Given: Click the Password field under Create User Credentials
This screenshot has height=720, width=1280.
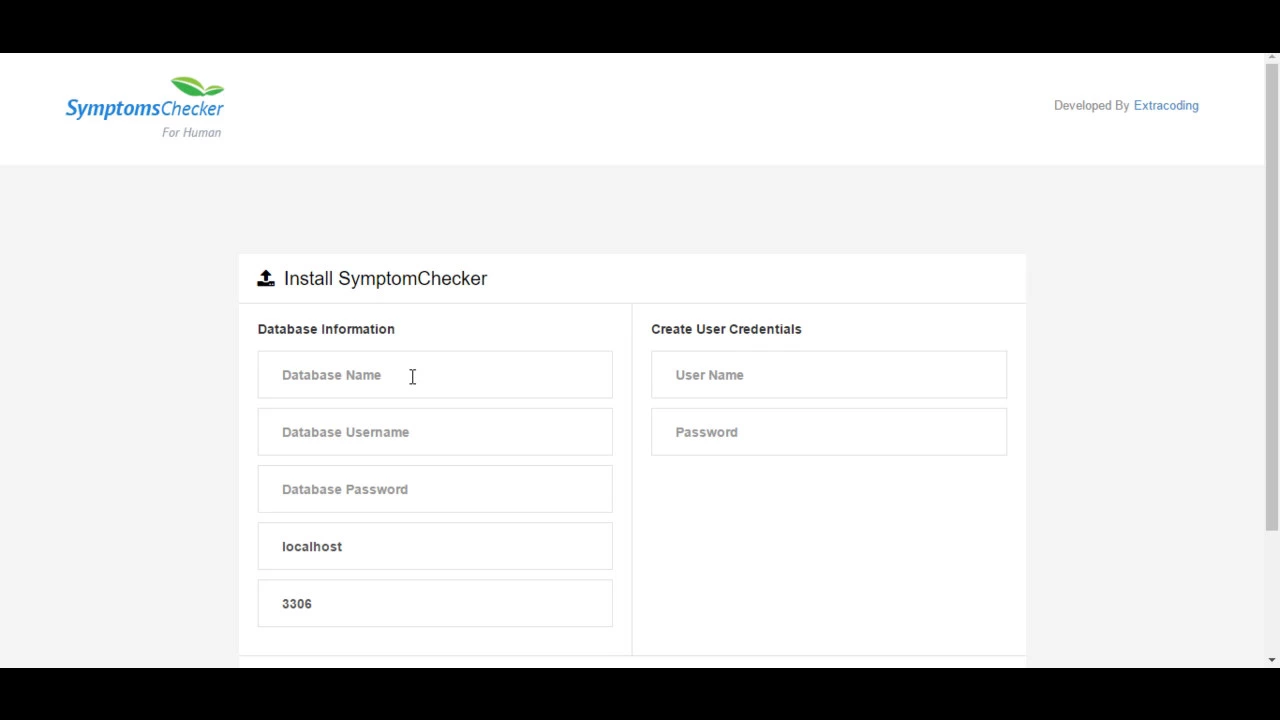Looking at the screenshot, I should pos(829,432).
